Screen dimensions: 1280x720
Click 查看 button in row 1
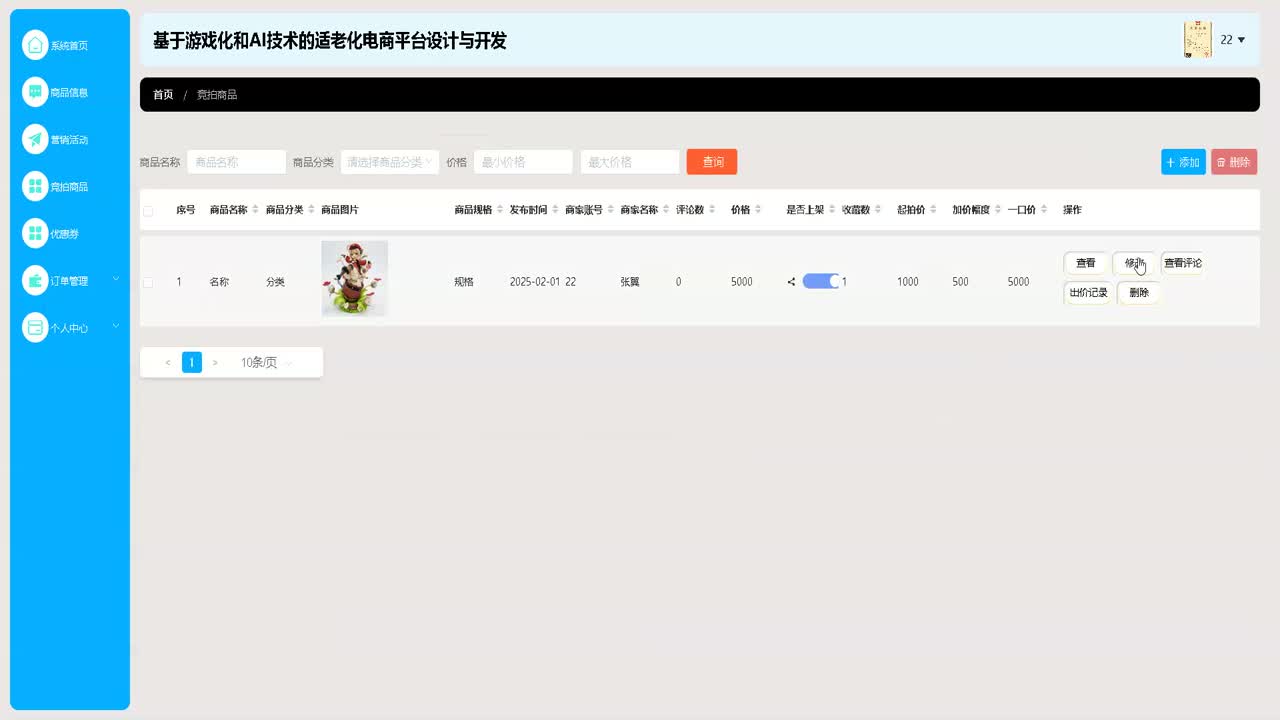click(x=1085, y=264)
